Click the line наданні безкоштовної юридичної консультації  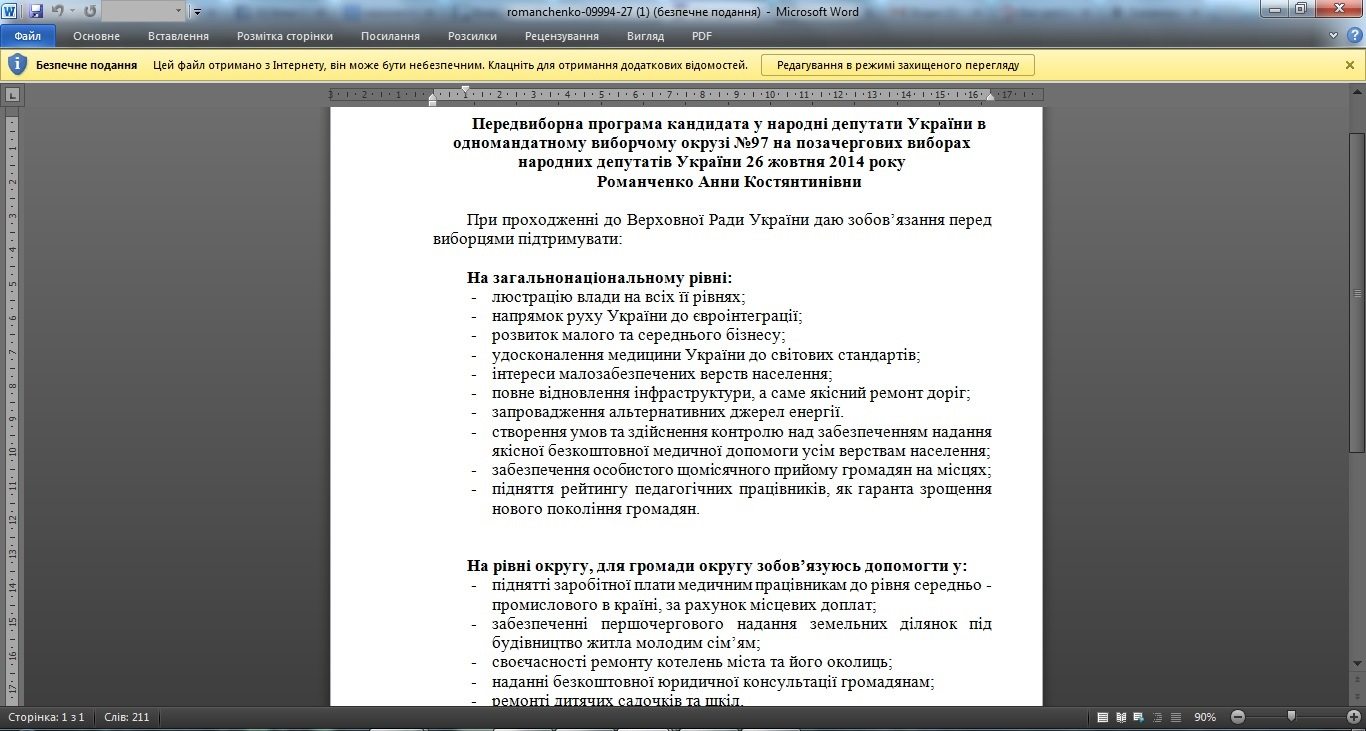(712, 682)
